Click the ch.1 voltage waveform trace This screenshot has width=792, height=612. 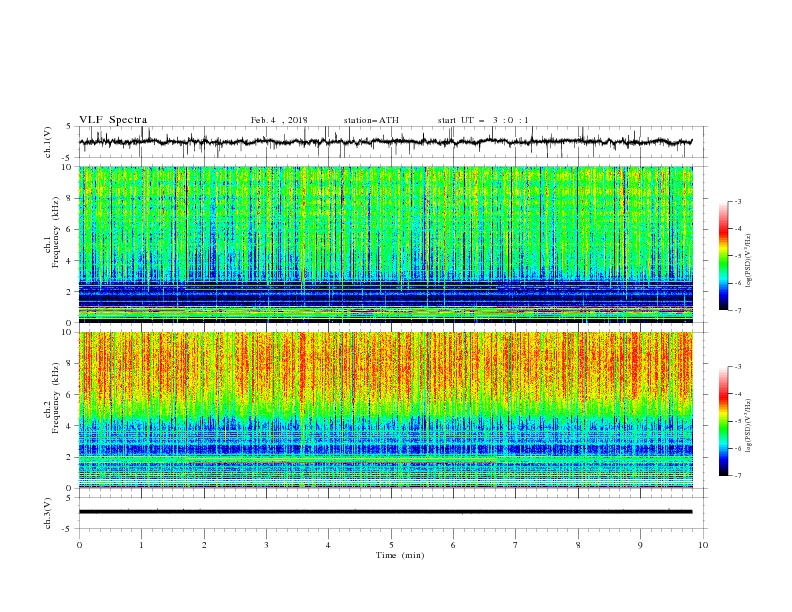385,142
